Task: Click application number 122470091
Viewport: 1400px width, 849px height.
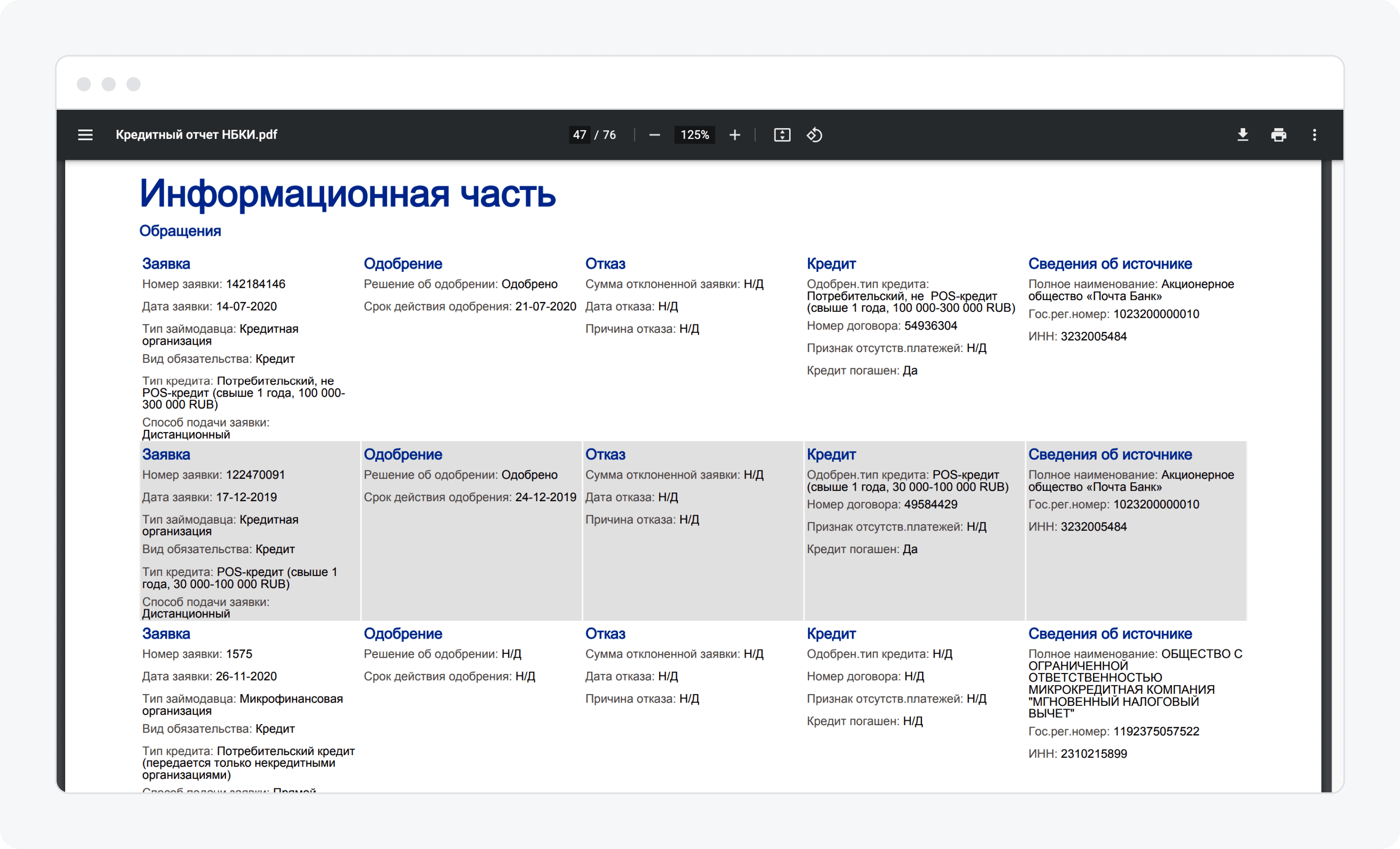Action: coord(256,475)
